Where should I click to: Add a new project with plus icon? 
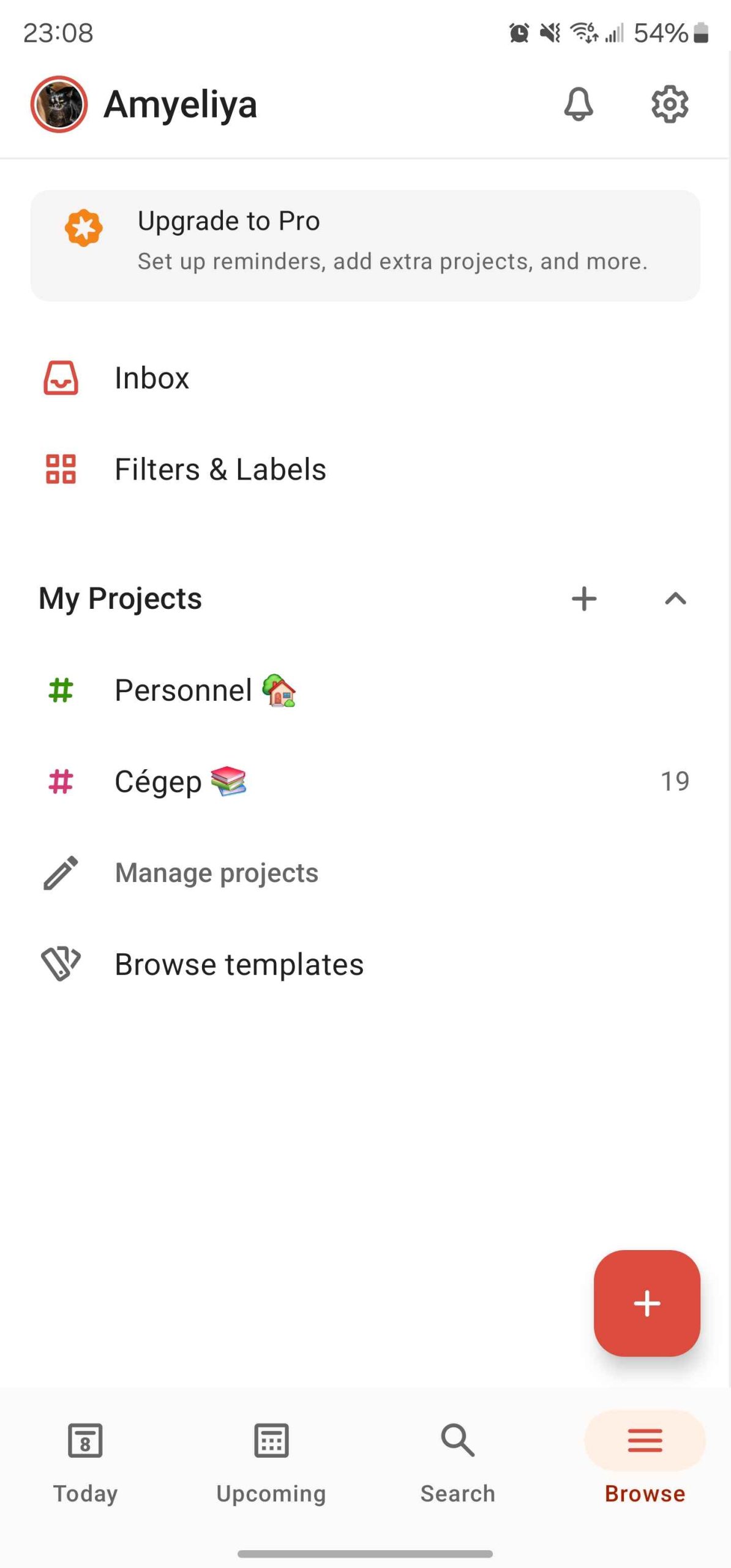(584, 598)
